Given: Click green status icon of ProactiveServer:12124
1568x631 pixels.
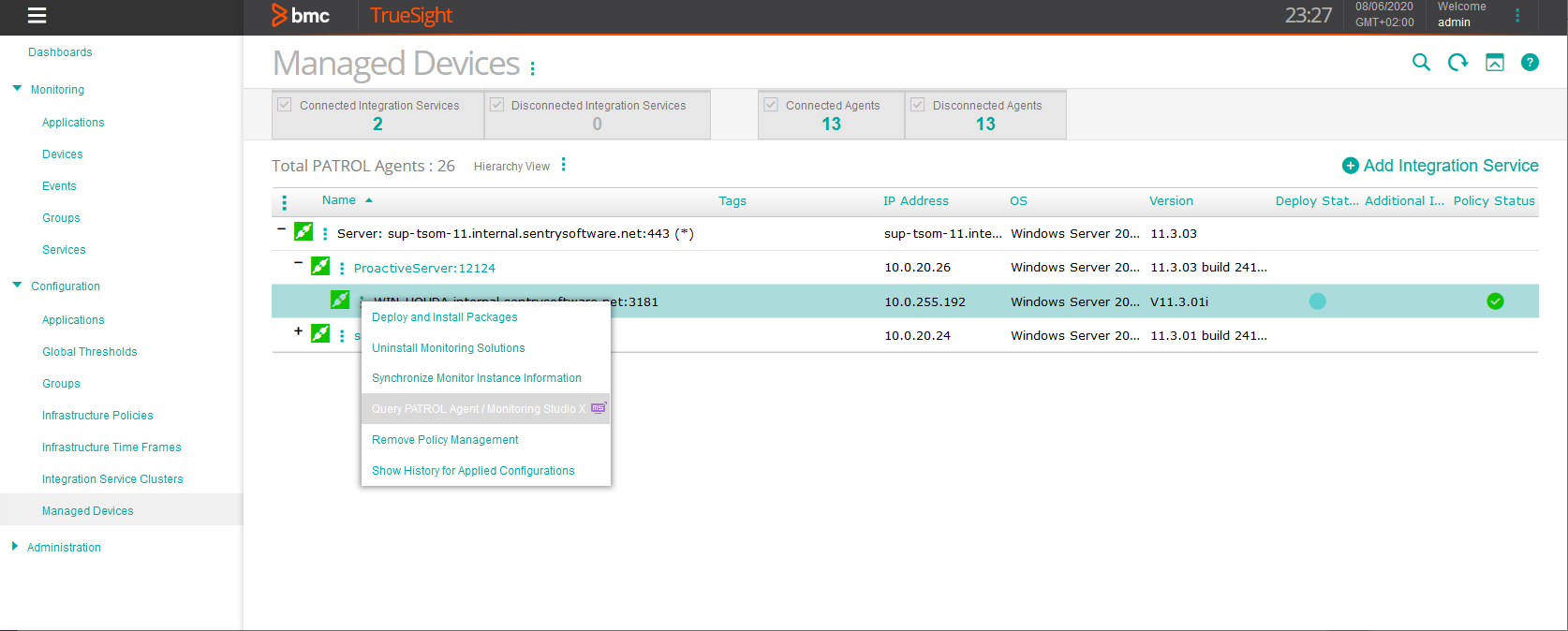Looking at the screenshot, I should 320,266.
